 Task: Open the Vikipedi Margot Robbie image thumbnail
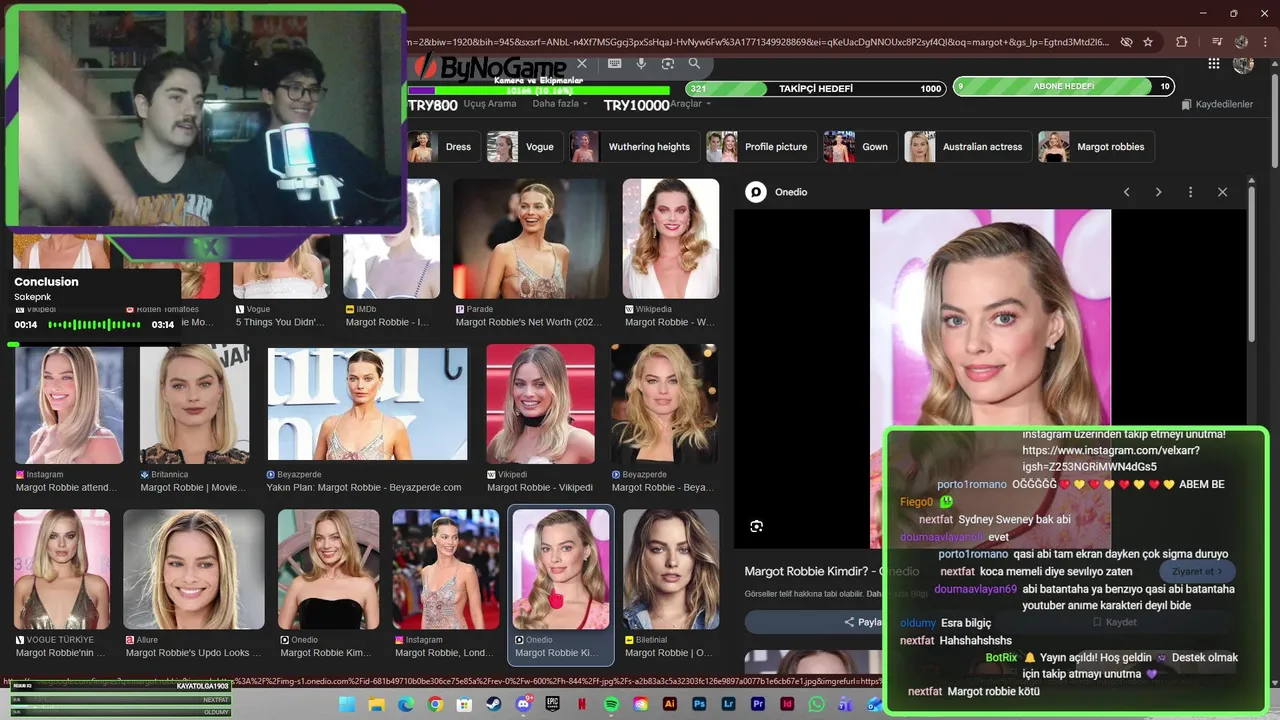tap(540, 404)
